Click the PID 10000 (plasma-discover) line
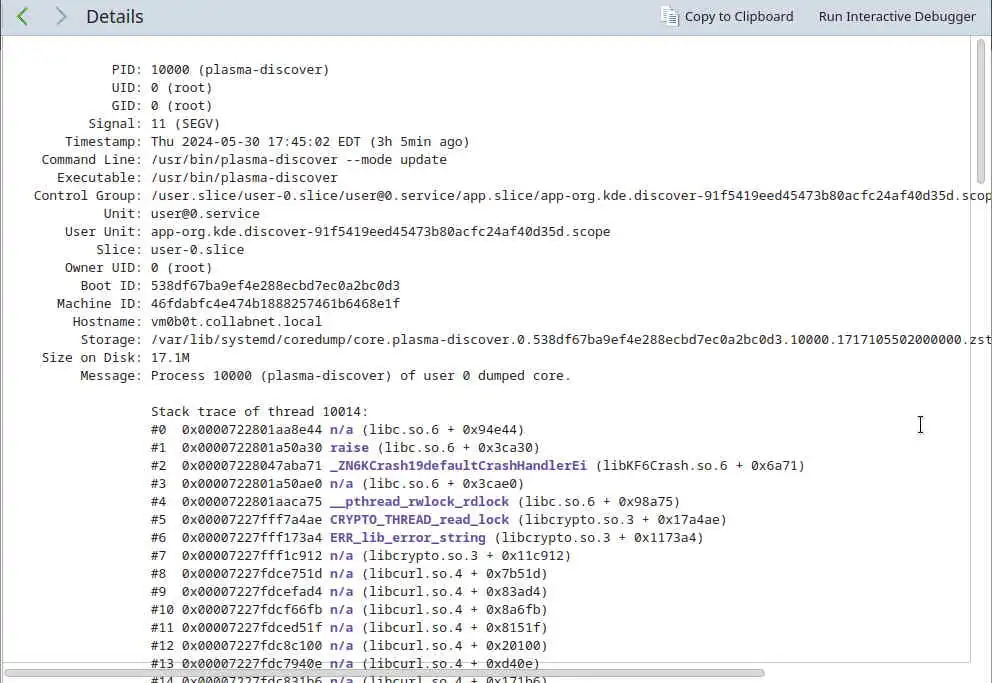This screenshot has width=992, height=683. [221, 70]
